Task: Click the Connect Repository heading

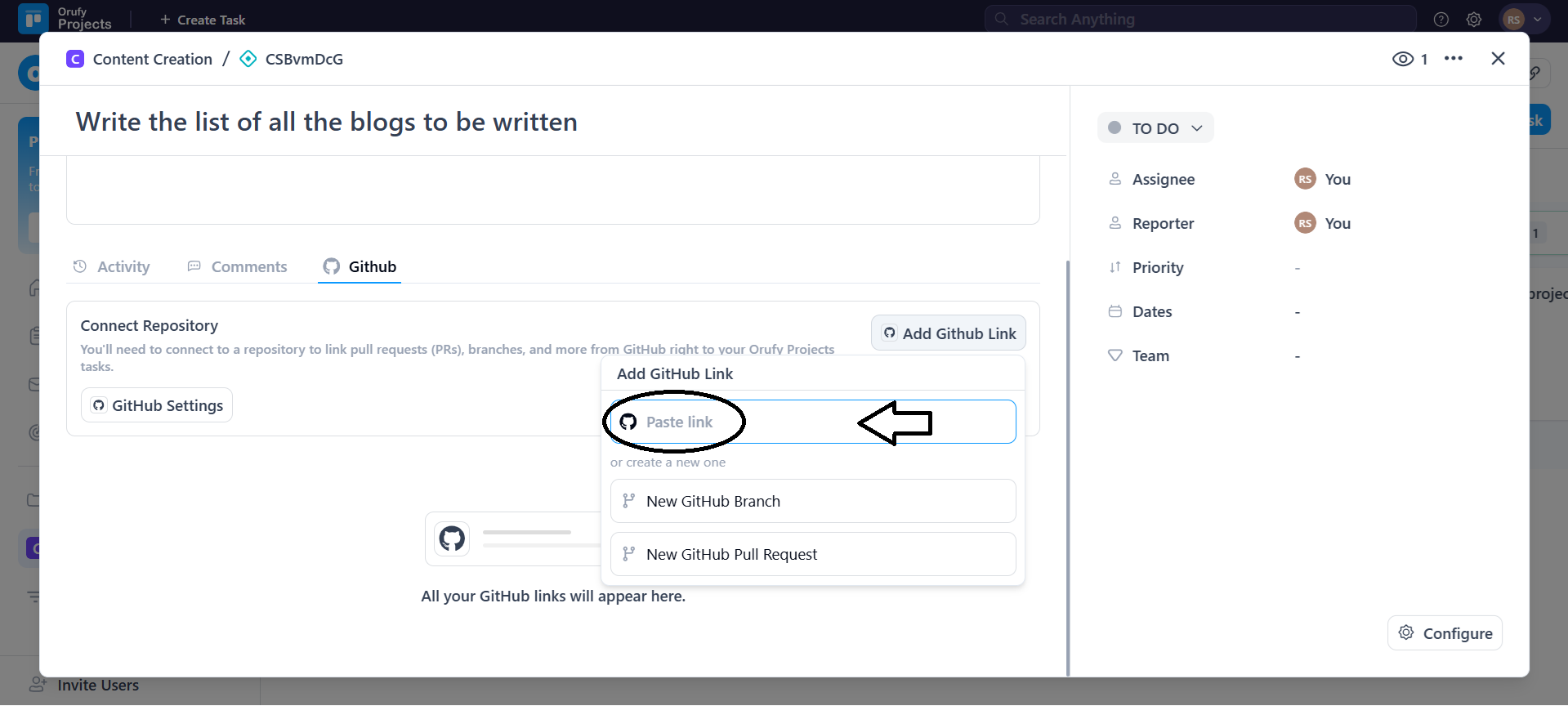Action: pyautogui.click(x=150, y=325)
